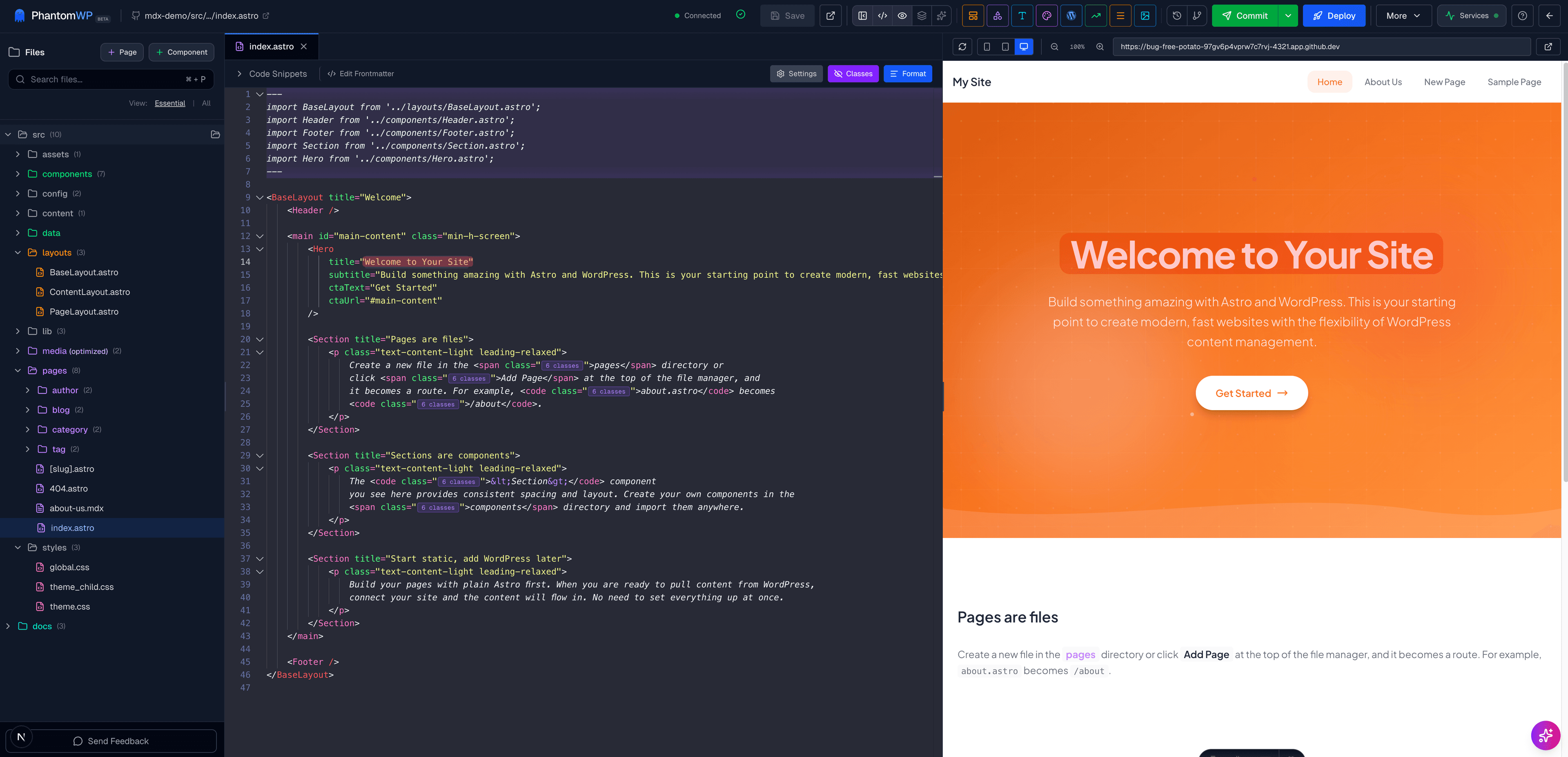Toggle the eye preview visibility button
The image size is (1568, 757).
902,16
